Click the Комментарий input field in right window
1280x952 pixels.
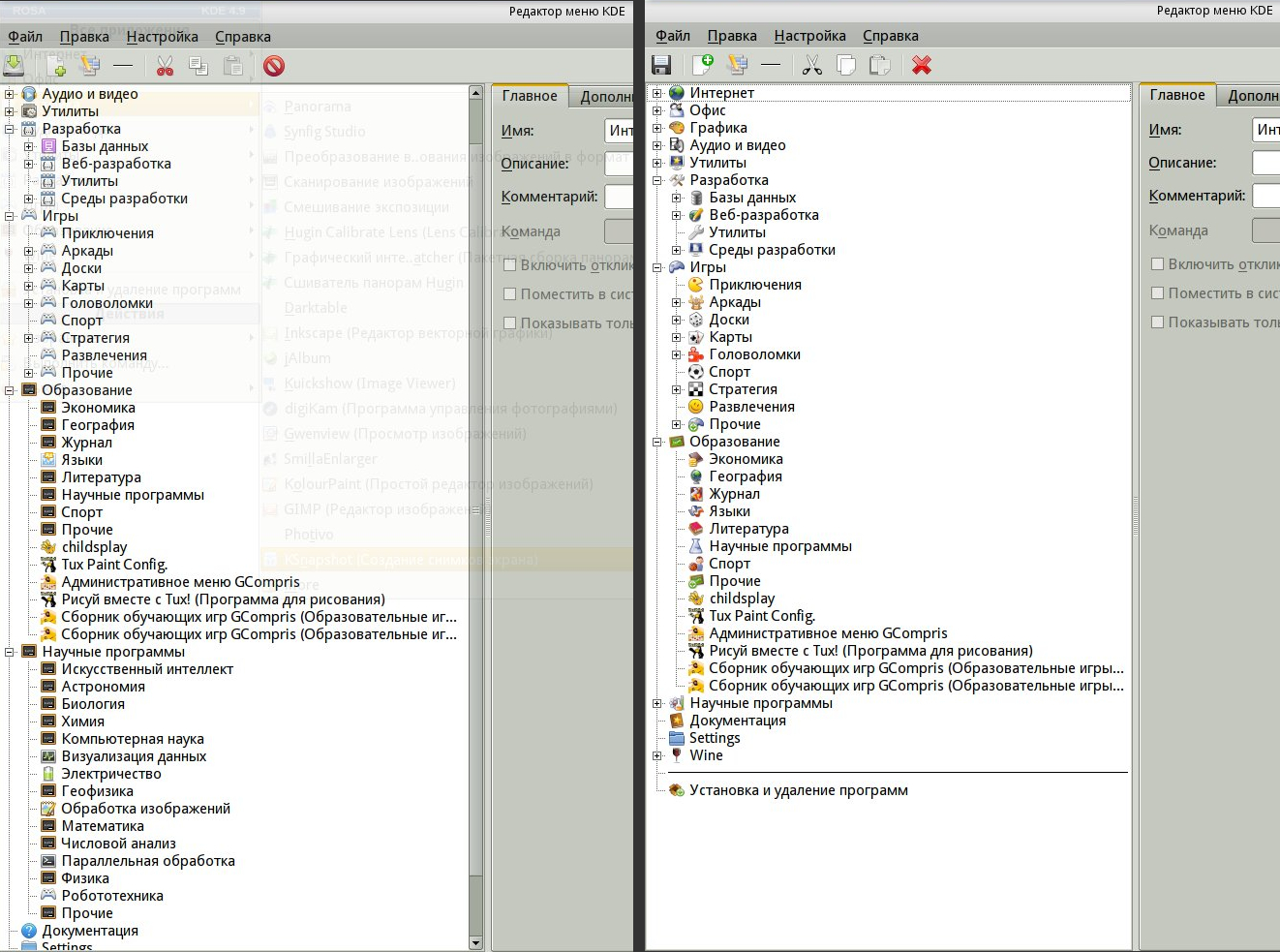click(x=1266, y=196)
